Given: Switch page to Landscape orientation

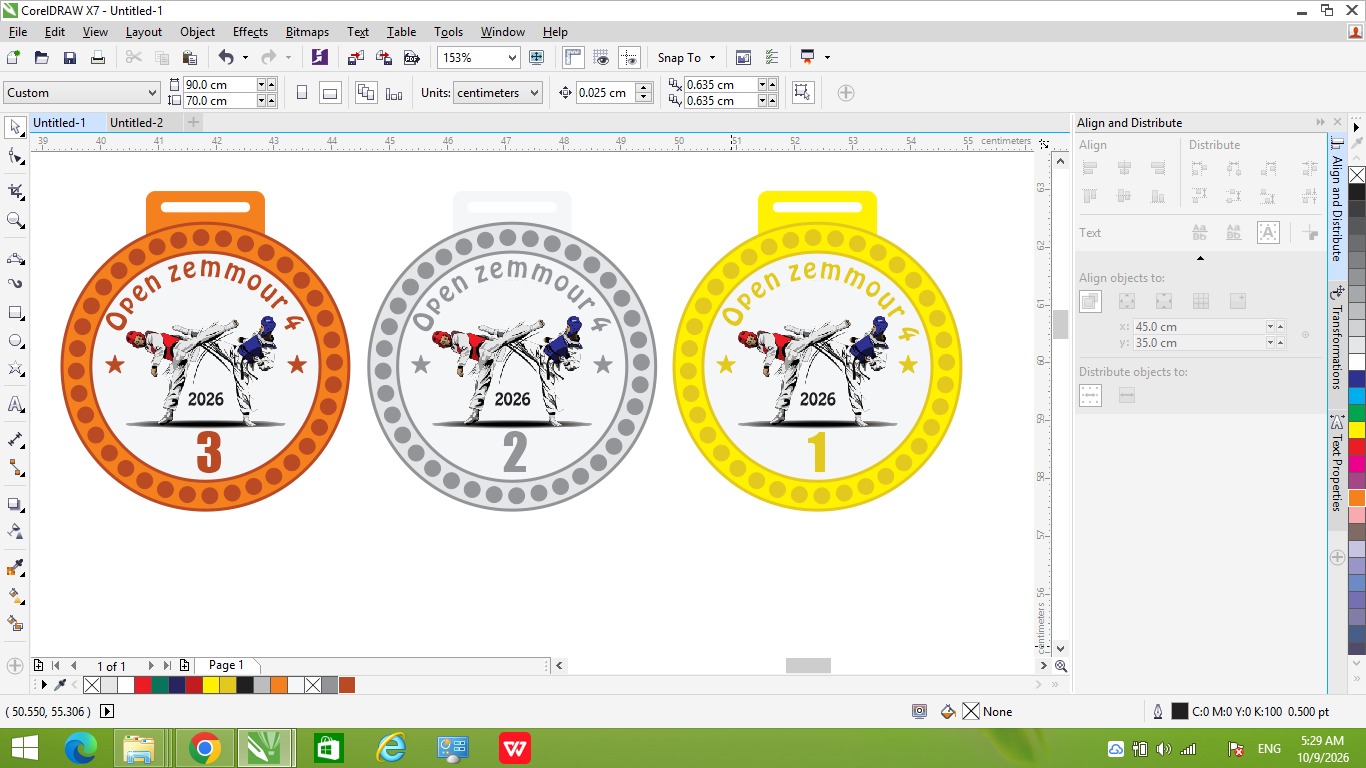Looking at the screenshot, I should coord(330,93).
